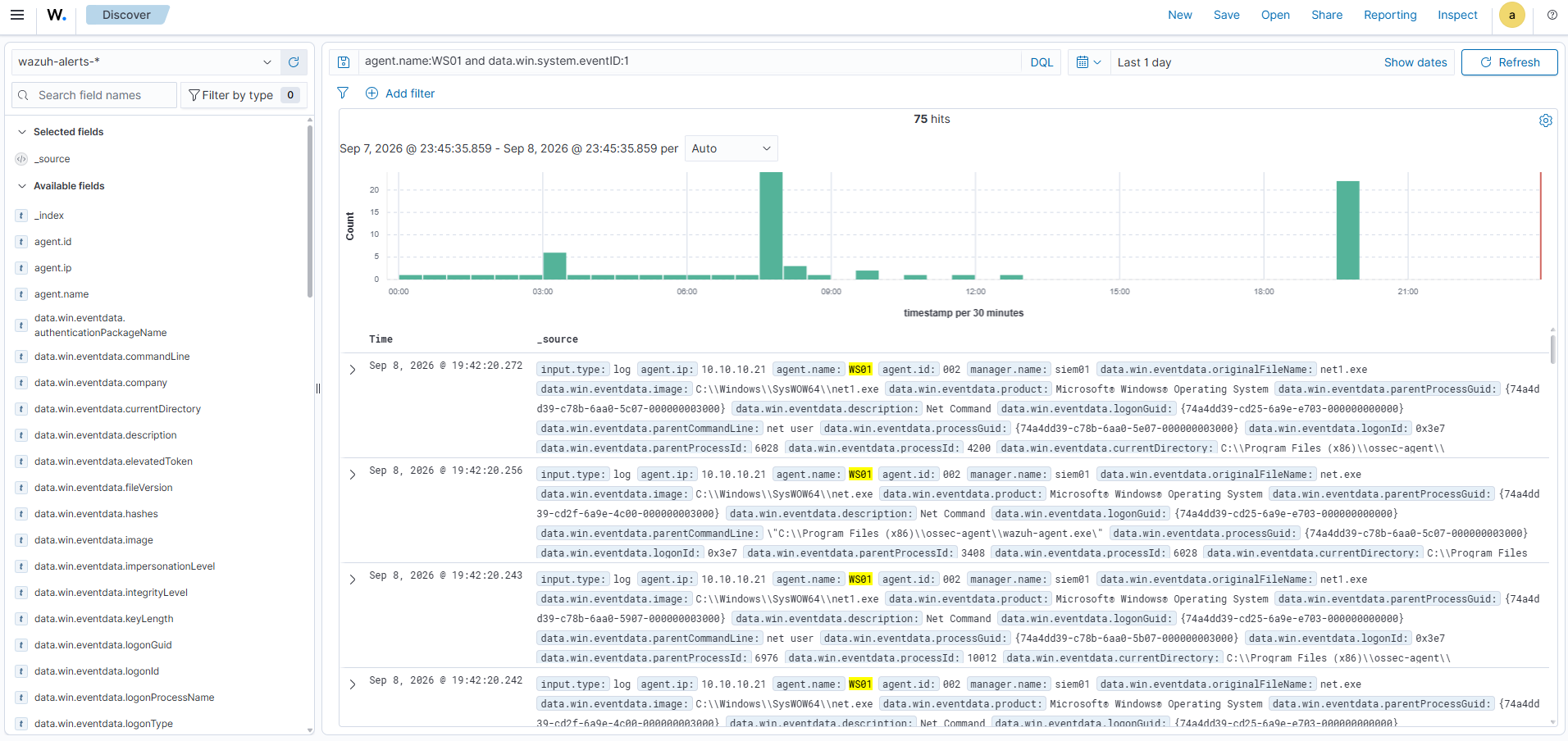
Task: Open the calendar quick date menu
Action: 1088,62
